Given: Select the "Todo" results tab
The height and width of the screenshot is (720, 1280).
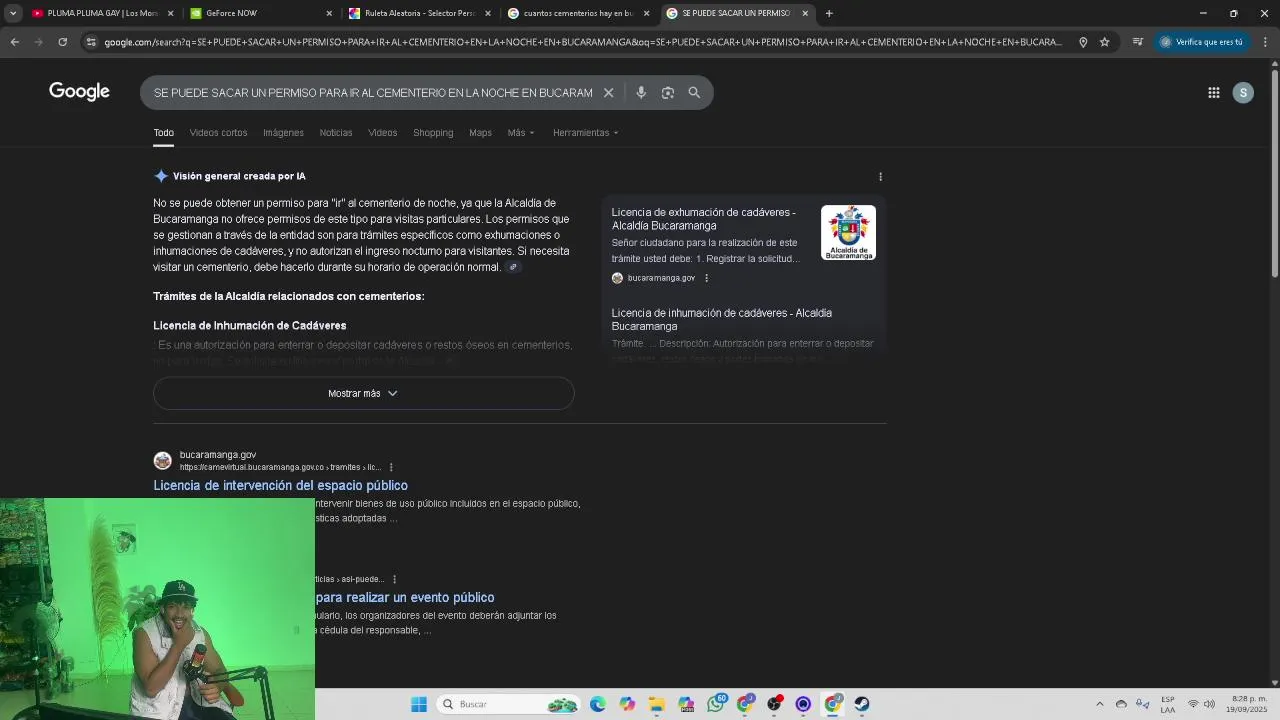Looking at the screenshot, I should [x=163, y=133].
